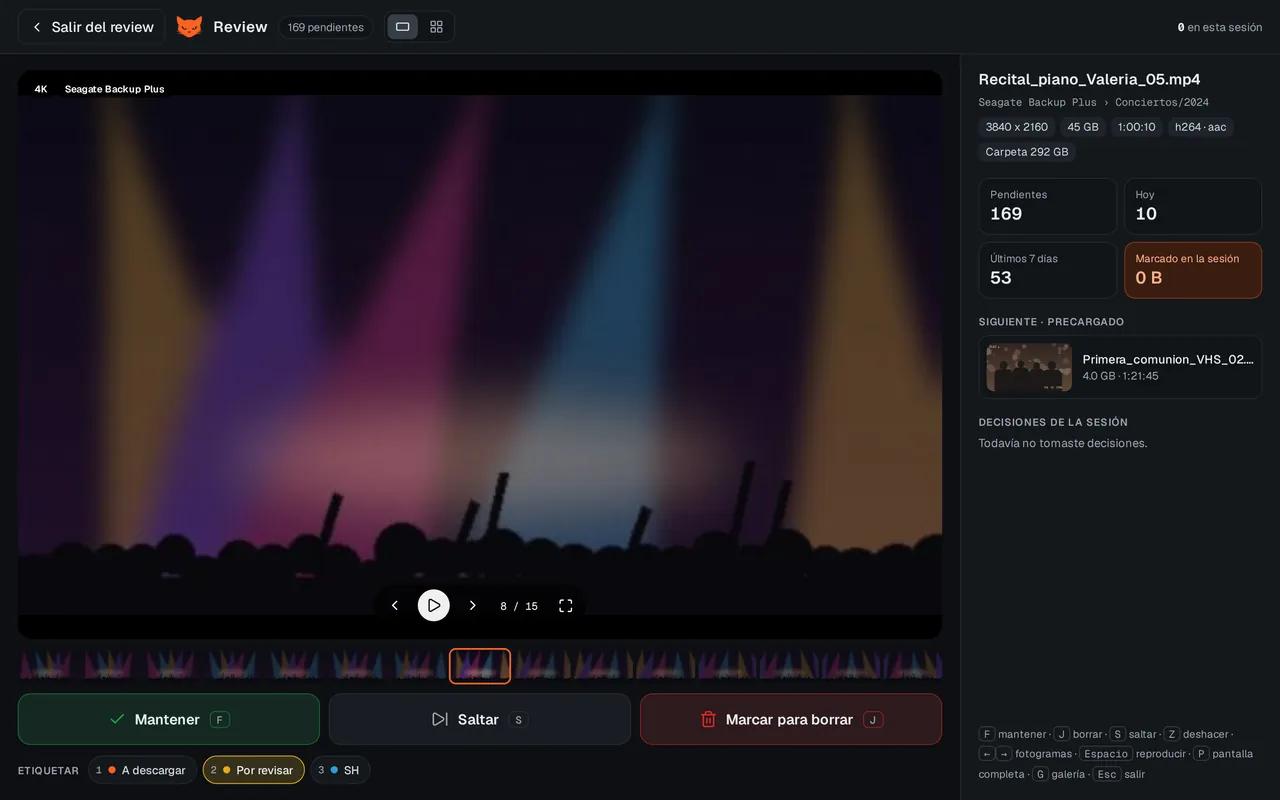Click the Todavía no tomaste decisiones text
Image resolution: width=1280 pixels, height=800 pixels.
click(x=1063, y=443)
